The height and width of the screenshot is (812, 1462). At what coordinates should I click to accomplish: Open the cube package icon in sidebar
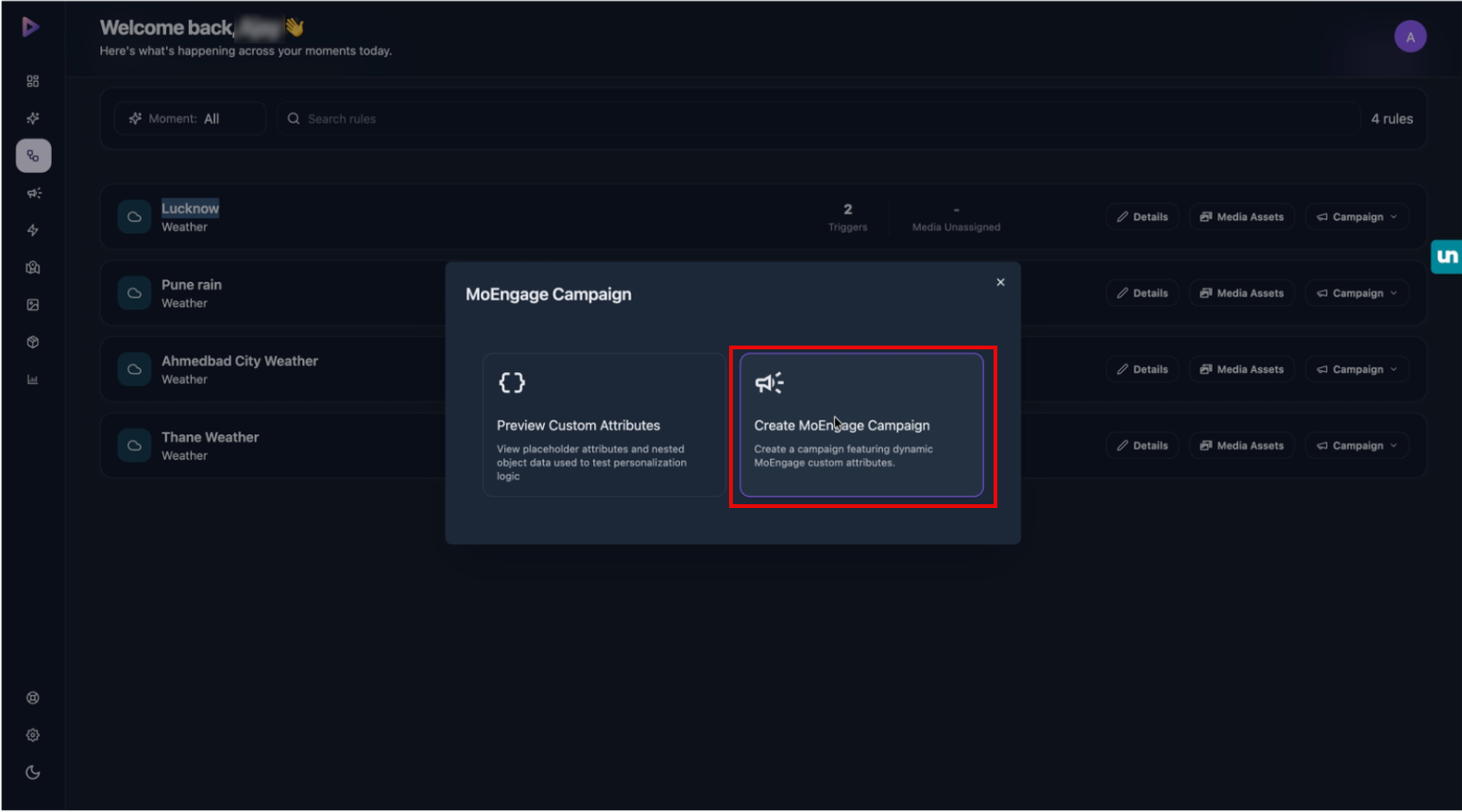click(x=33, y=342)
